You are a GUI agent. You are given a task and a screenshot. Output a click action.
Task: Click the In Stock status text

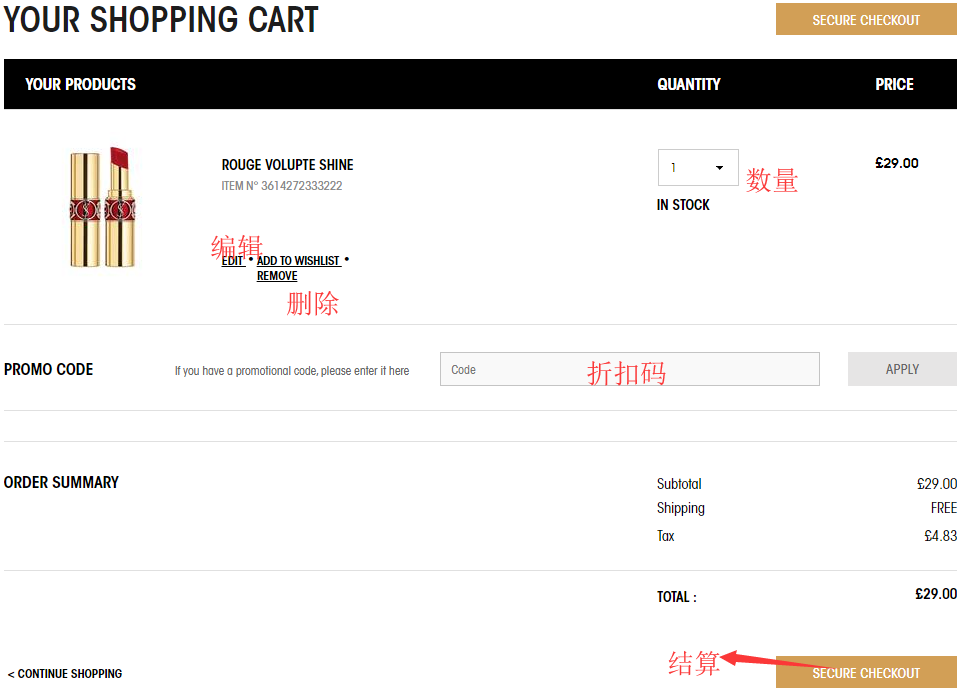(683, 204)
